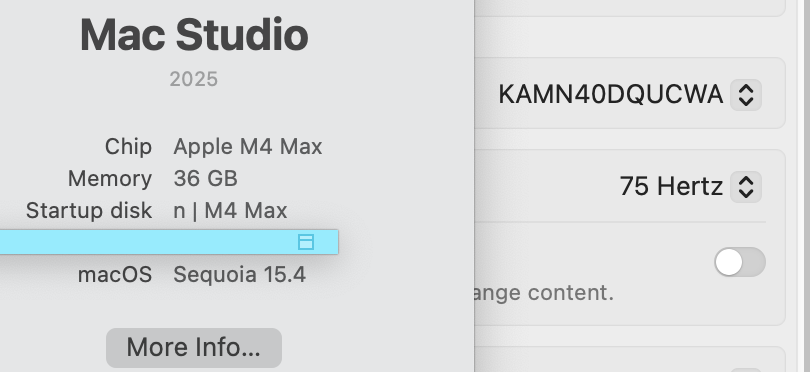Toggle the switch below 75 Hertz
810x372 pixels.
tap(740, 262)
